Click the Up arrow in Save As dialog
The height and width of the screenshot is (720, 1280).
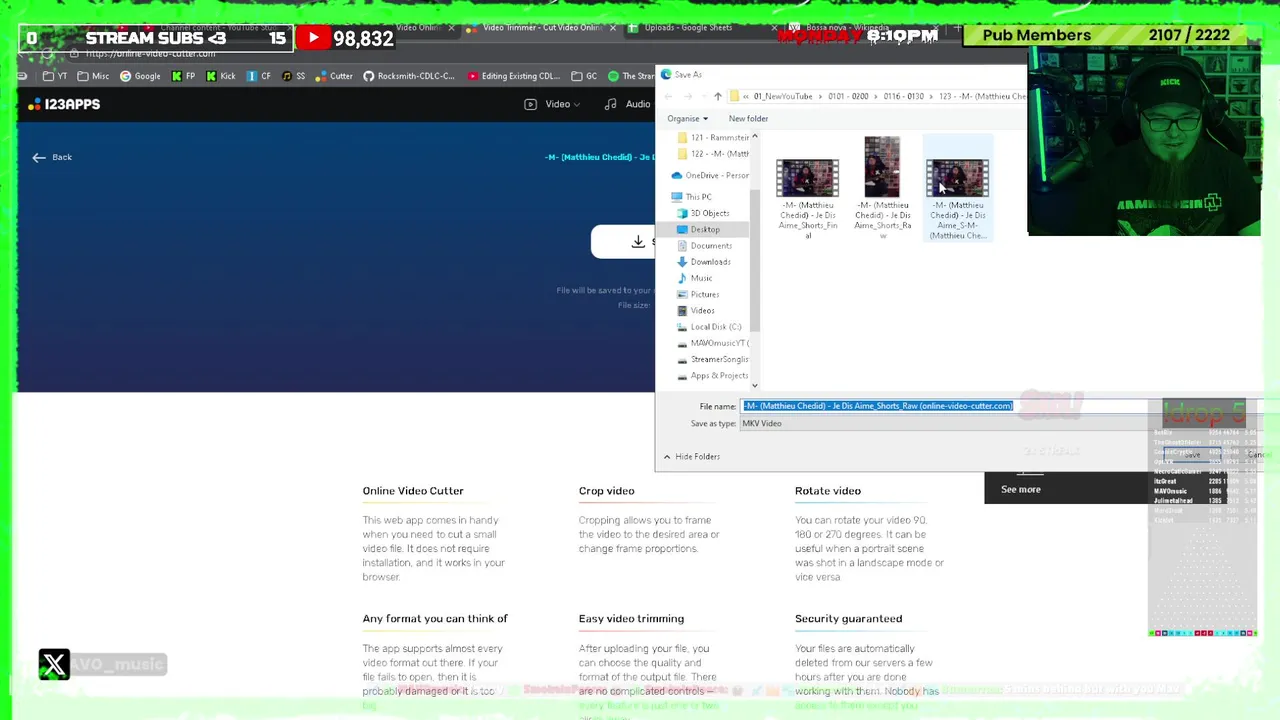(x=717, y=96)
